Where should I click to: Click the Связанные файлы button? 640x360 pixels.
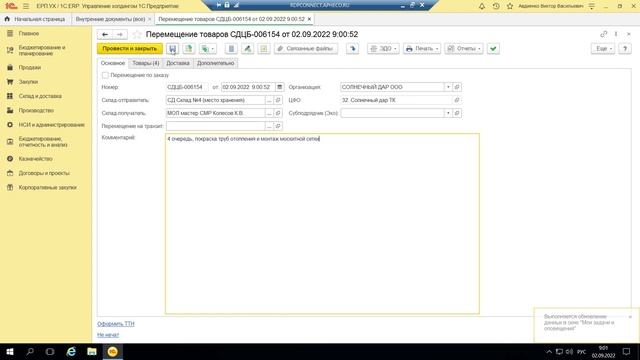coord(306,49)
